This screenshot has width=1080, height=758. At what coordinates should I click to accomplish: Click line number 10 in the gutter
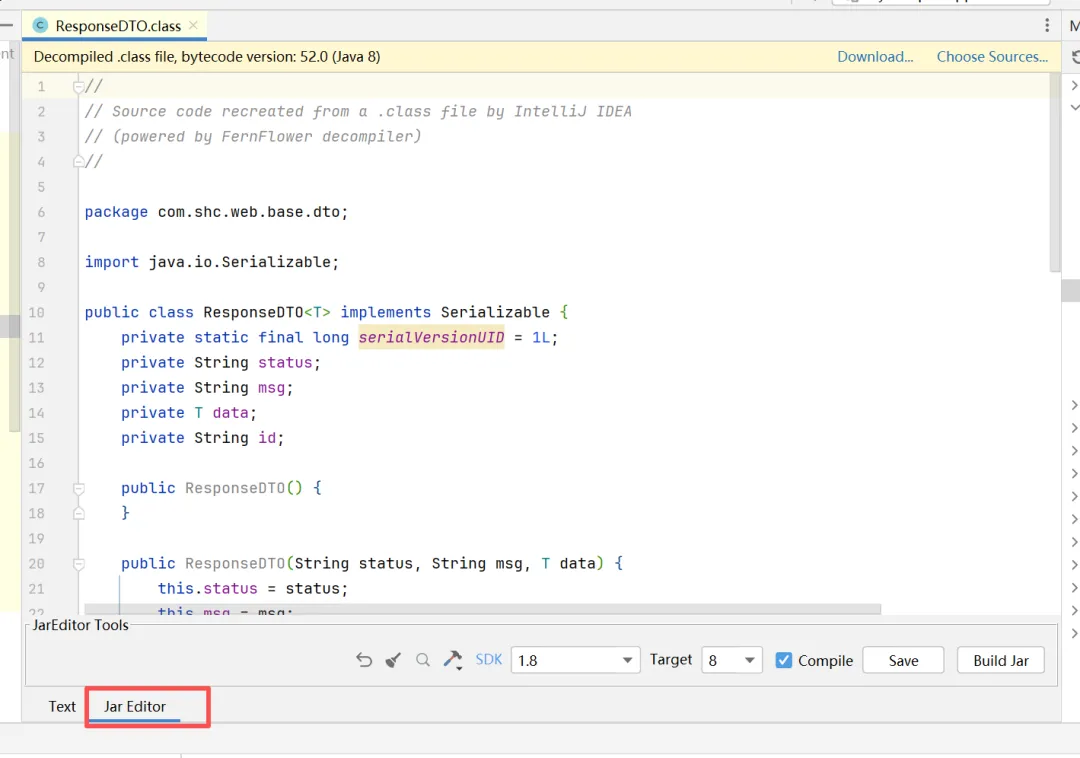pos(36,313)
